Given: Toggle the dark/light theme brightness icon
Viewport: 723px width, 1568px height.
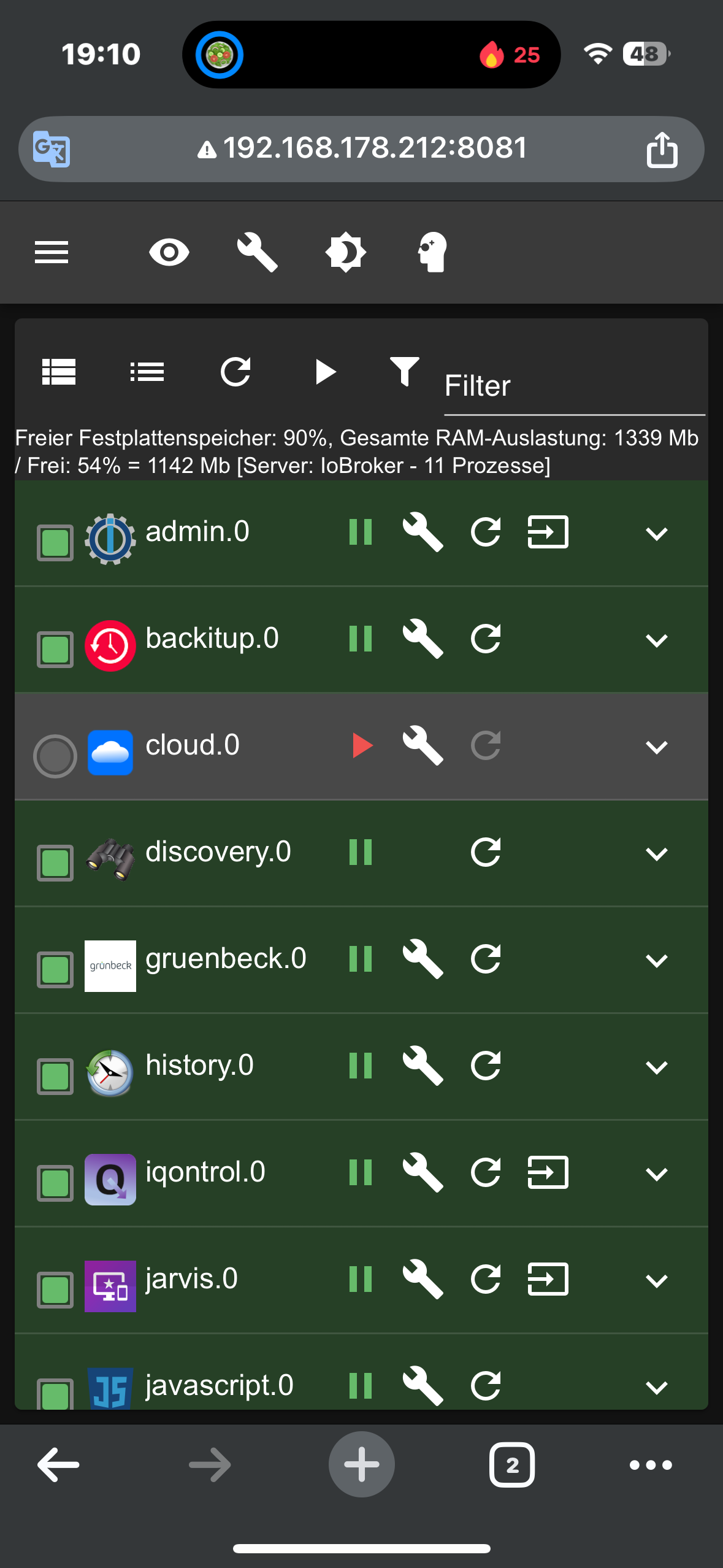Looking at the screenshot, I should (345, 252).
